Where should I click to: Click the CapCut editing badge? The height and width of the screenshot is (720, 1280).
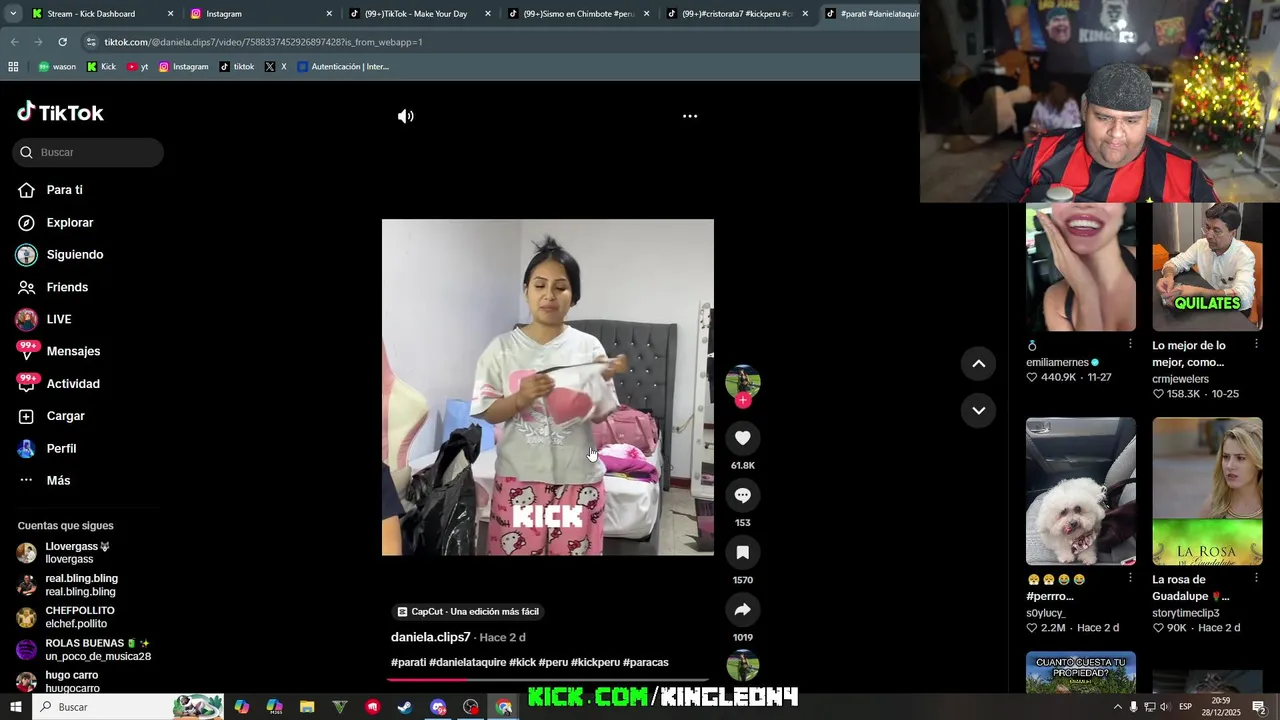468,611
